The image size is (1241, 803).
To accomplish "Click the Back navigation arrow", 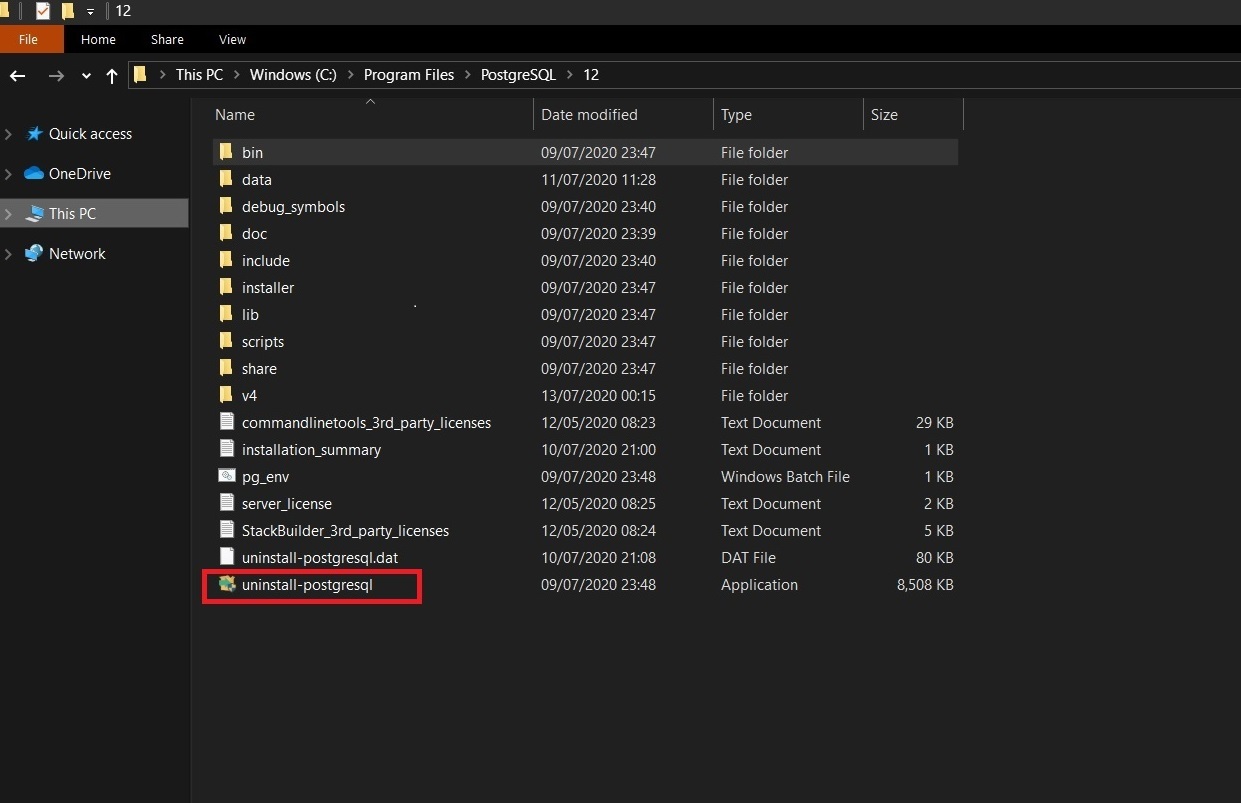I will [x=17, y=75].
